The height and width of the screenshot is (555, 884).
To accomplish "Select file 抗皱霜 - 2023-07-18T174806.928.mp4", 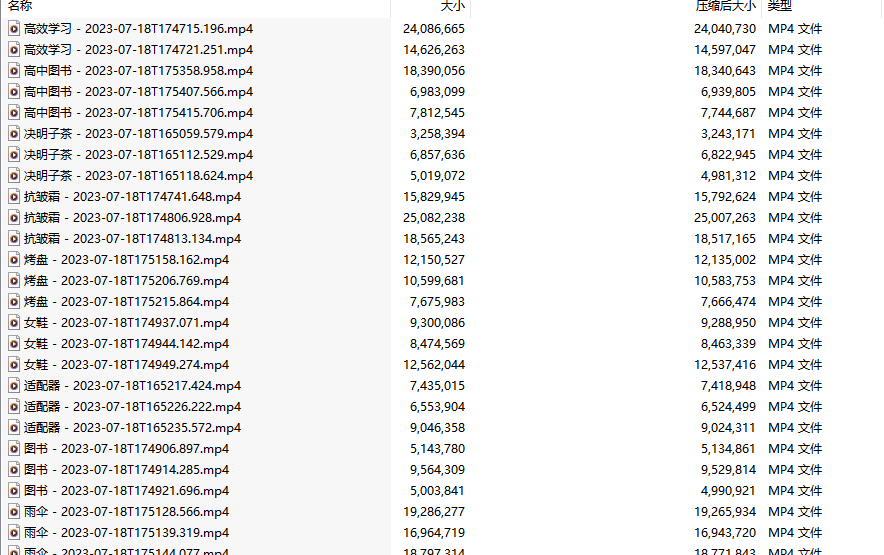I will coord(132,218).
